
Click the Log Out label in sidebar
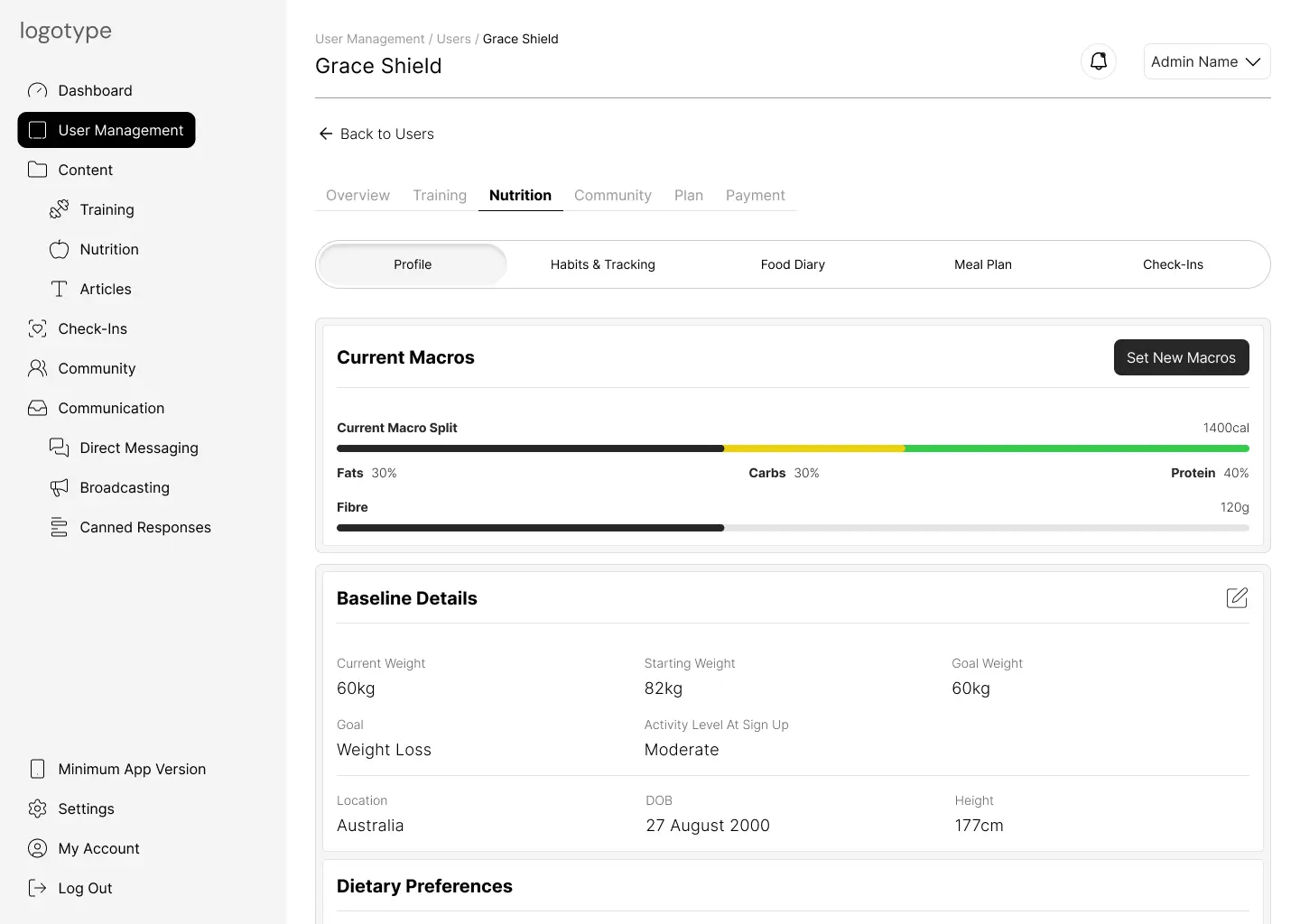pos(85,888)
